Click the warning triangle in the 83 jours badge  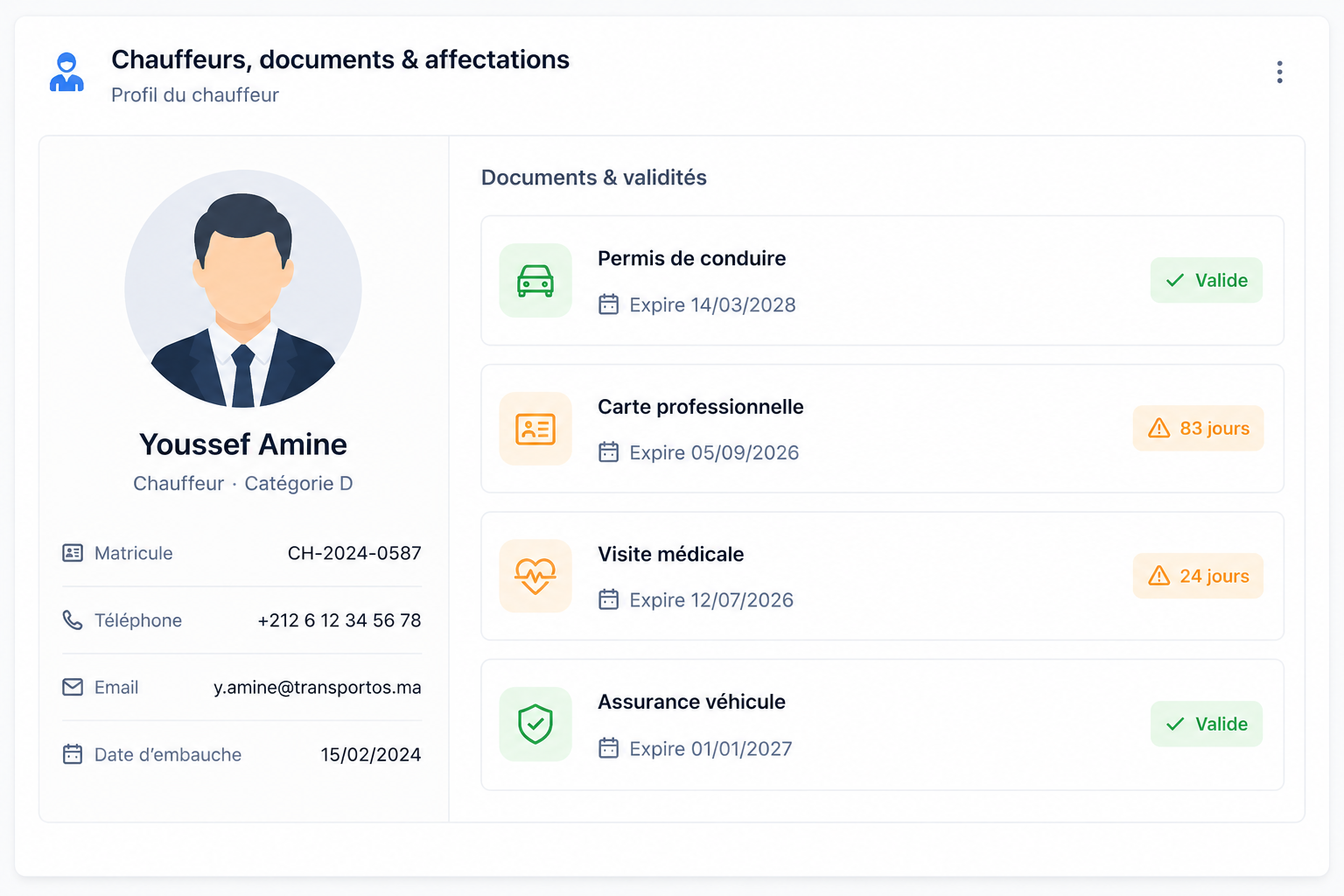pyautogui.click(x=1158, y=428)
